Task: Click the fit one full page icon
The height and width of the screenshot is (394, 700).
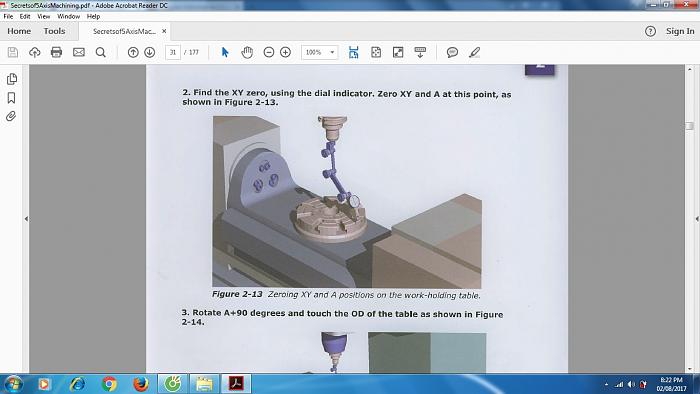Action: coord(376,52)
